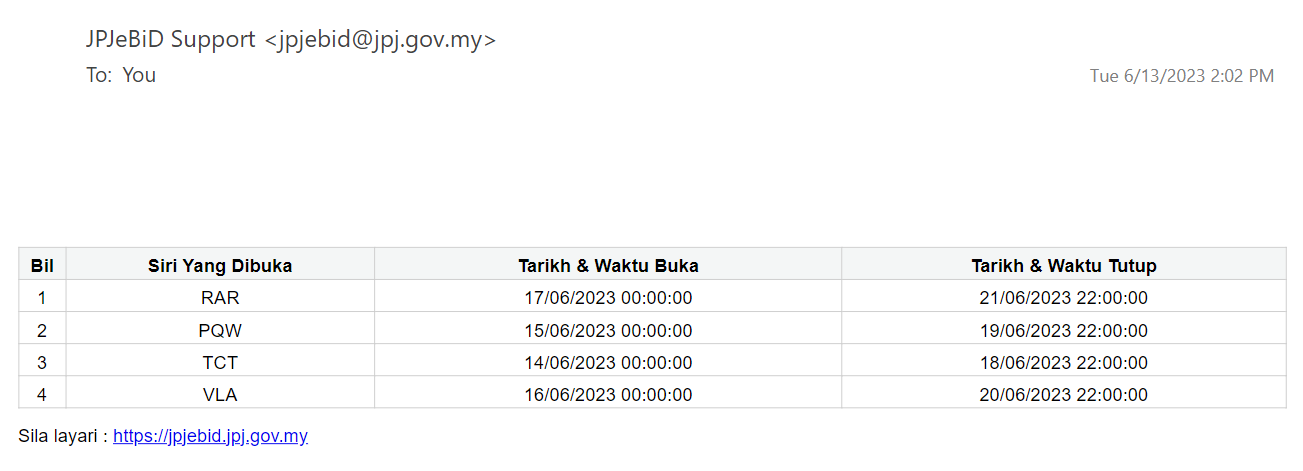Click closing date 19/06/2023 22:00:00
The image size is (1303, 471).
click(1064, 329)
